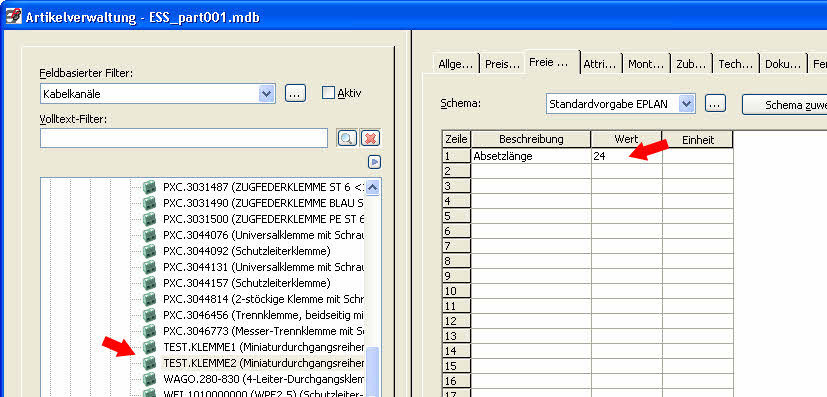827x397 pixels.
Task: Select PXC.3044814 2-stöckige Klemme entry
Action: pyautogui.click(x=263, y=298)
